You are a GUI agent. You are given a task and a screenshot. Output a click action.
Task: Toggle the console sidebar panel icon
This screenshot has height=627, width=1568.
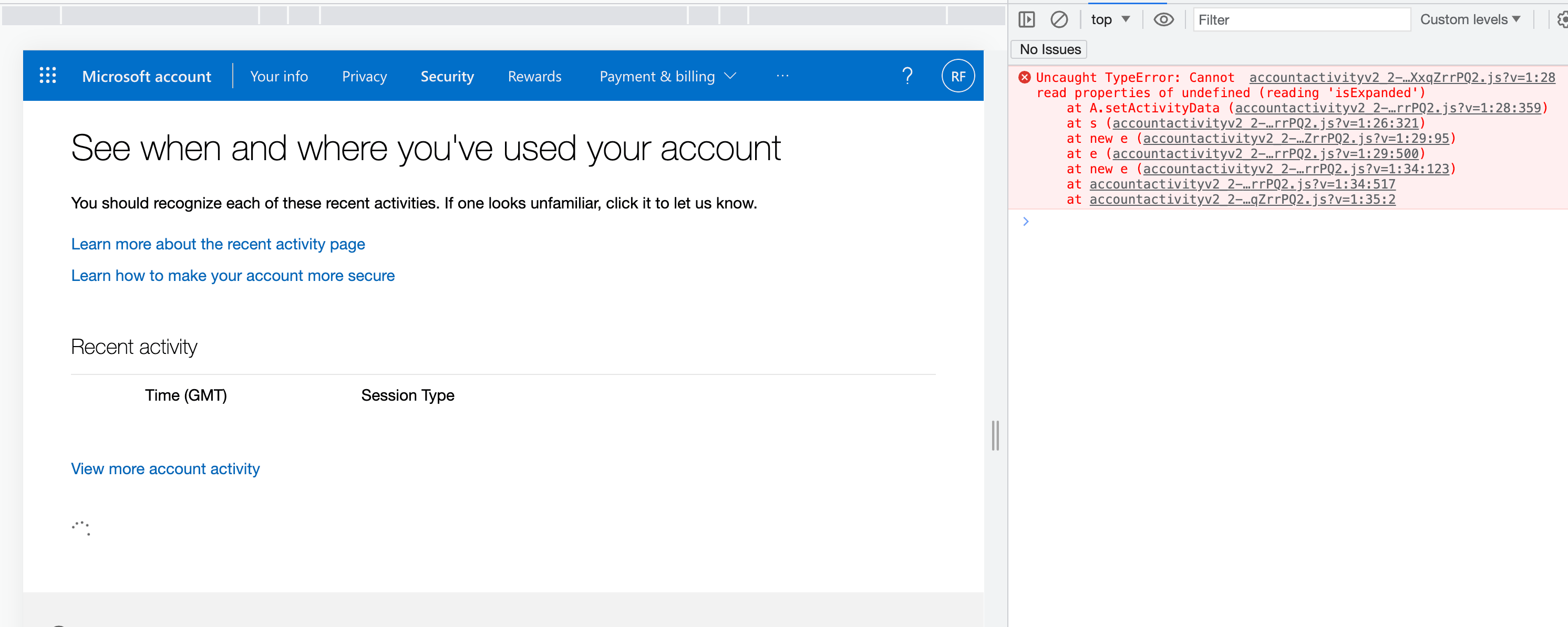point(1026,19)
